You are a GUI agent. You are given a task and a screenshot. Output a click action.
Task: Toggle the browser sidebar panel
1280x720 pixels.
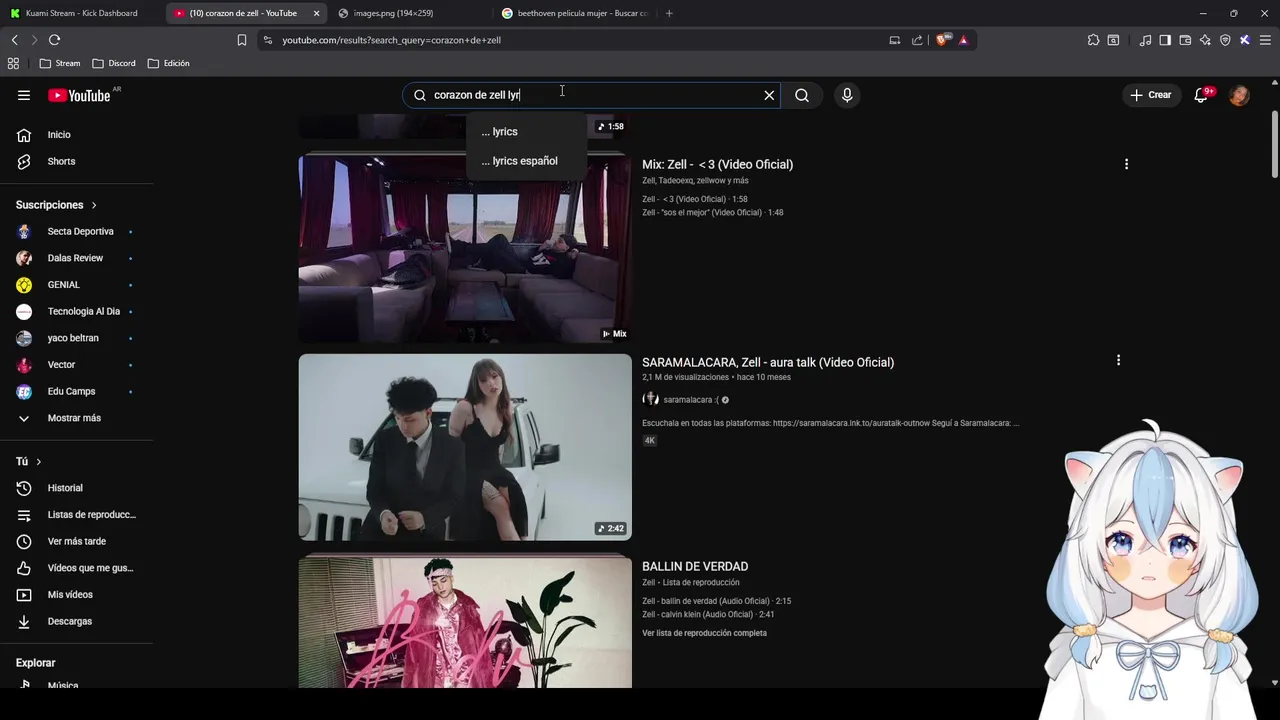click(x=1165, y=40)
